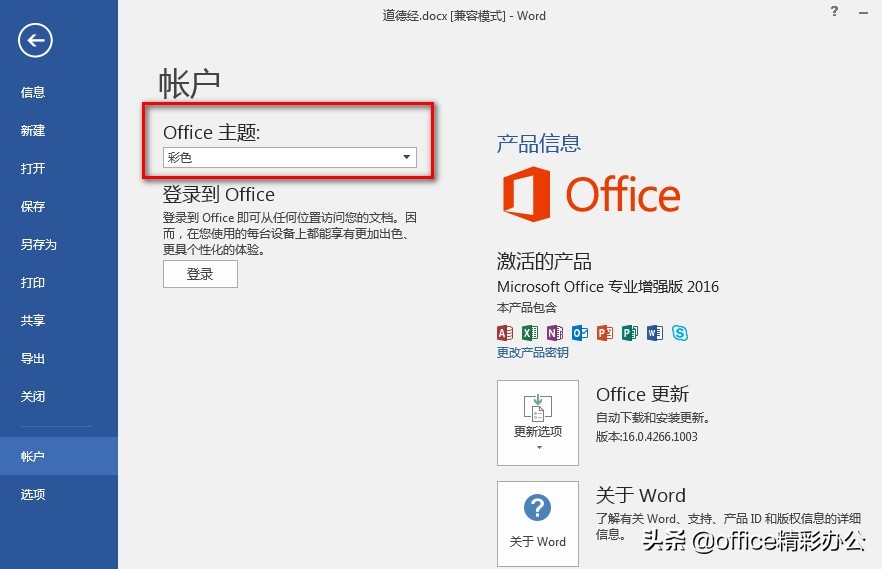This screenshot has width=882, height=569.
Task: Click the Office logo
Action: click(x=591, y=194)
